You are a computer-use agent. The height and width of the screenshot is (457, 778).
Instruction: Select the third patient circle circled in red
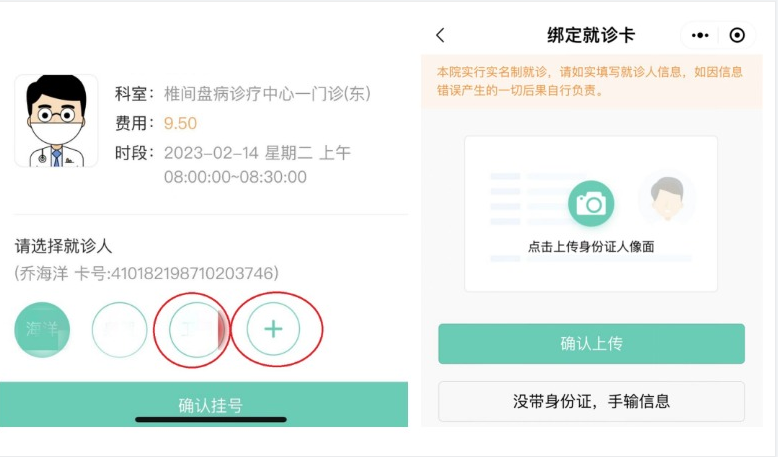pyautogui.click(x=196, y=330)
